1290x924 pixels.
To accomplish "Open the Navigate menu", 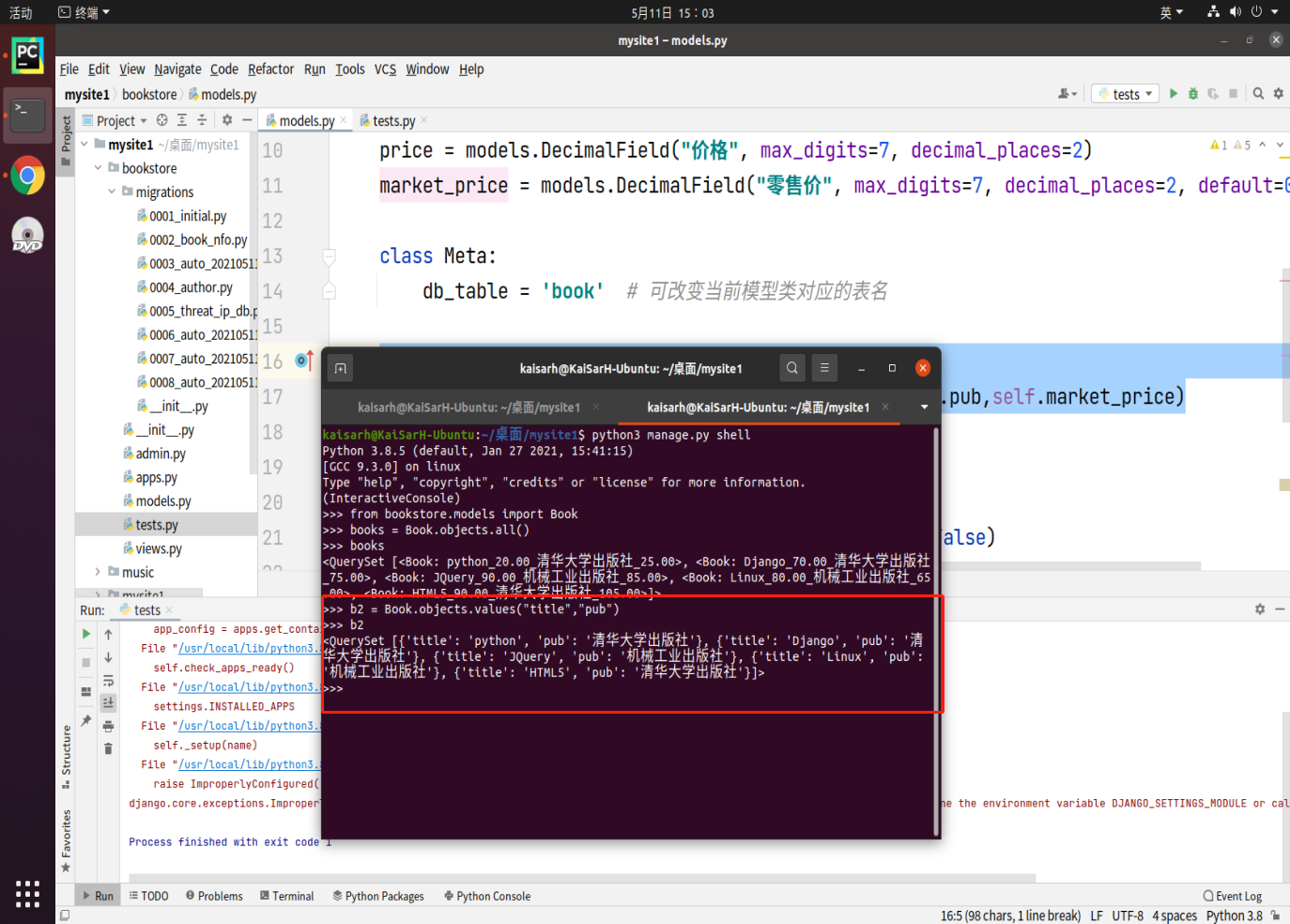I will 177,69.
